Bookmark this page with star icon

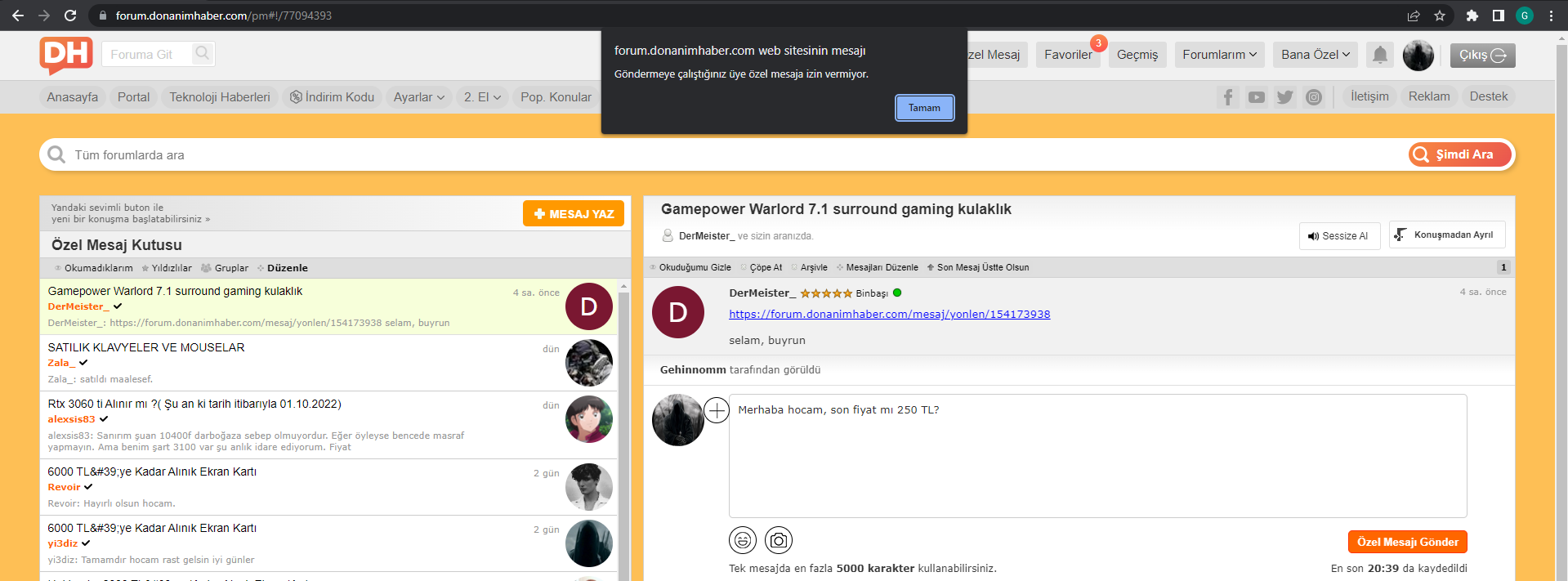click(1440, 16)
